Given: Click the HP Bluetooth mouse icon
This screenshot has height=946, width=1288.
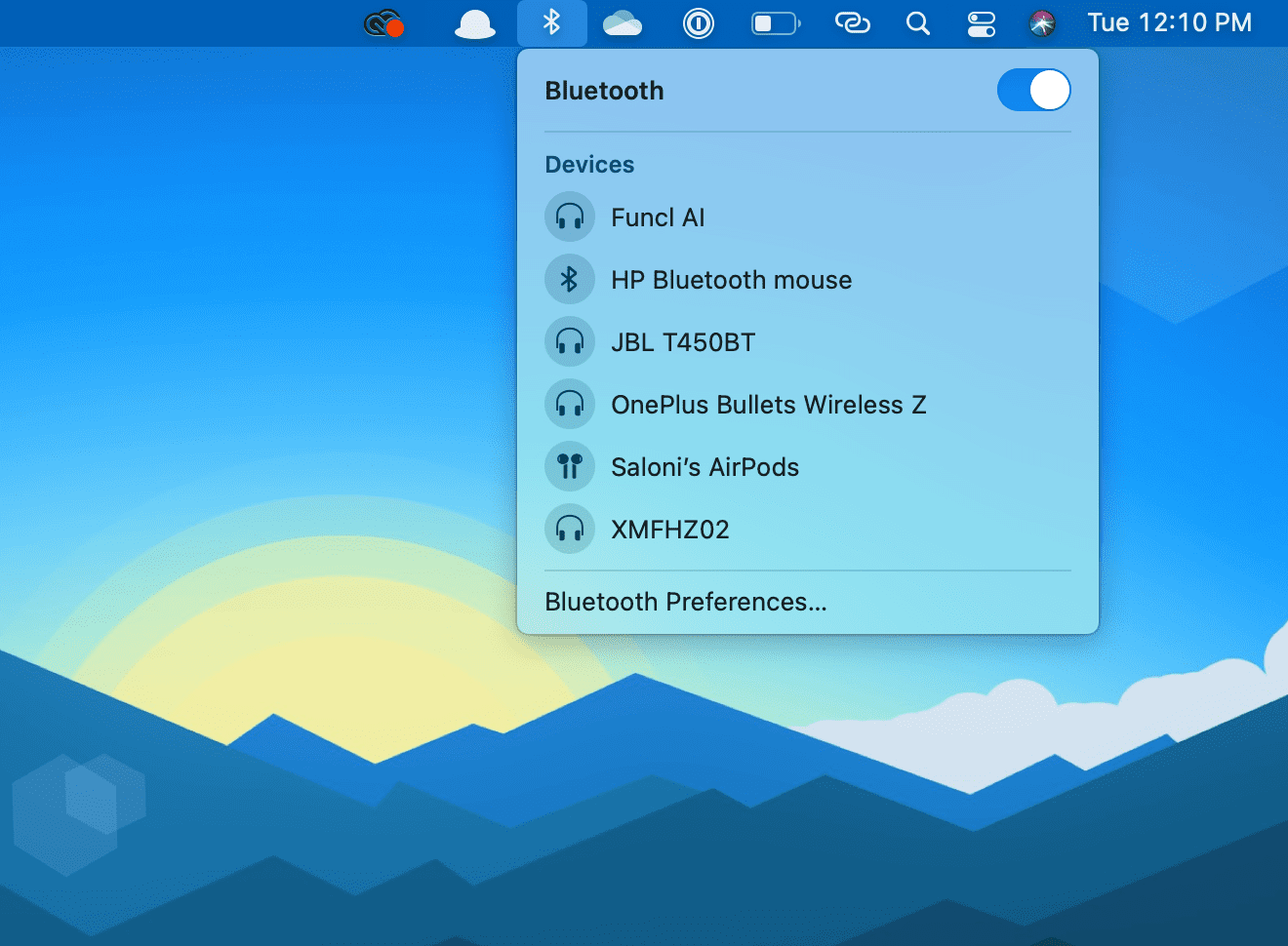Looking at the screenshot, I should point(570,280).
